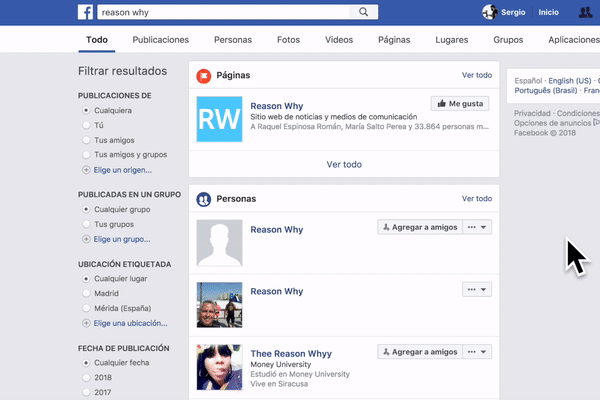
Task: Select the Tus amigos radio option
Action: (86, 140)
